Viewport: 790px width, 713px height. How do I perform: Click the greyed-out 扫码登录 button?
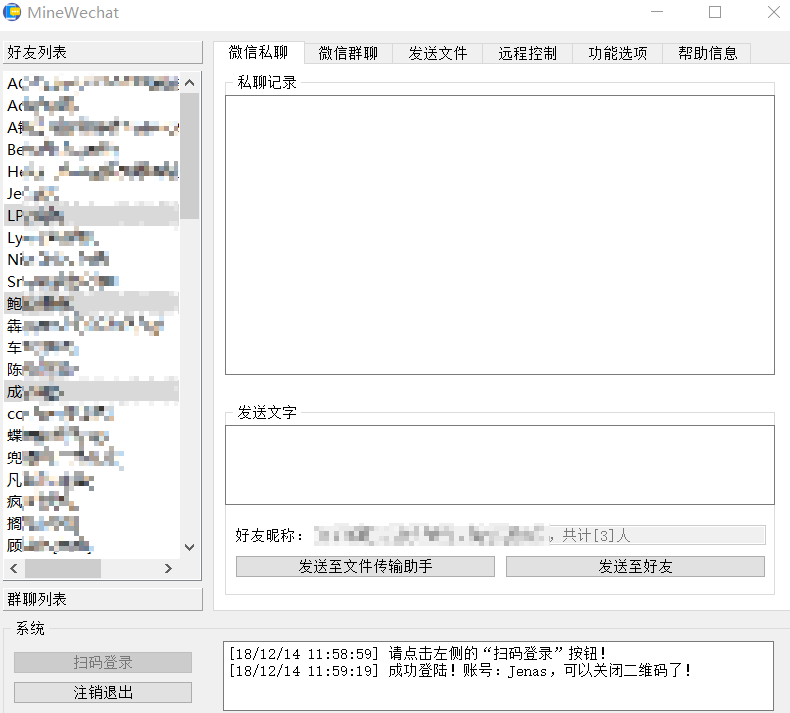103,662
